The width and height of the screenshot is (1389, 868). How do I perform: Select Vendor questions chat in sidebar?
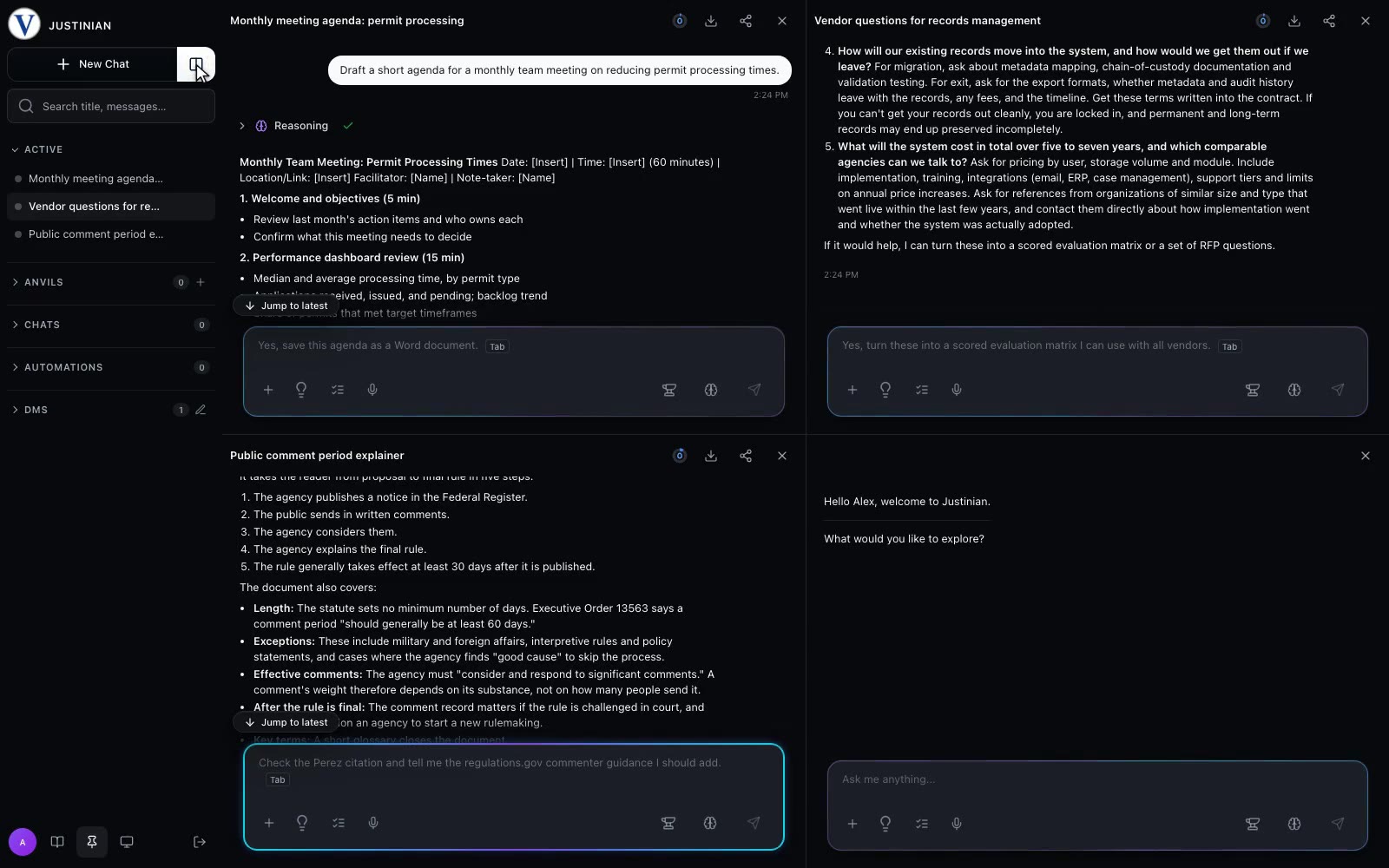(x=111, y=207)
